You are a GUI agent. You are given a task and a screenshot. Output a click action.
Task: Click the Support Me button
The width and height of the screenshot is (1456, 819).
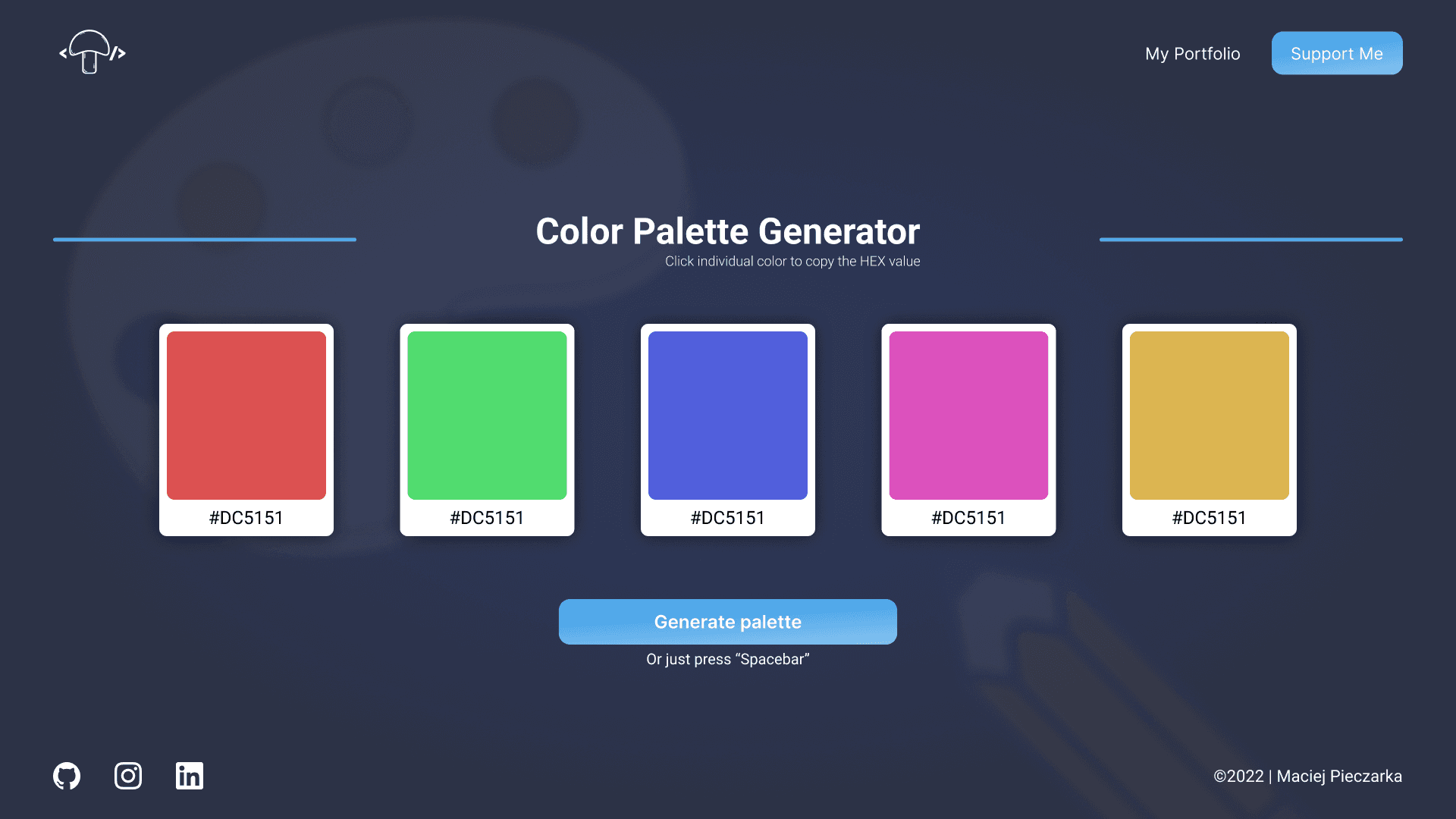[x=1337, y=53]
